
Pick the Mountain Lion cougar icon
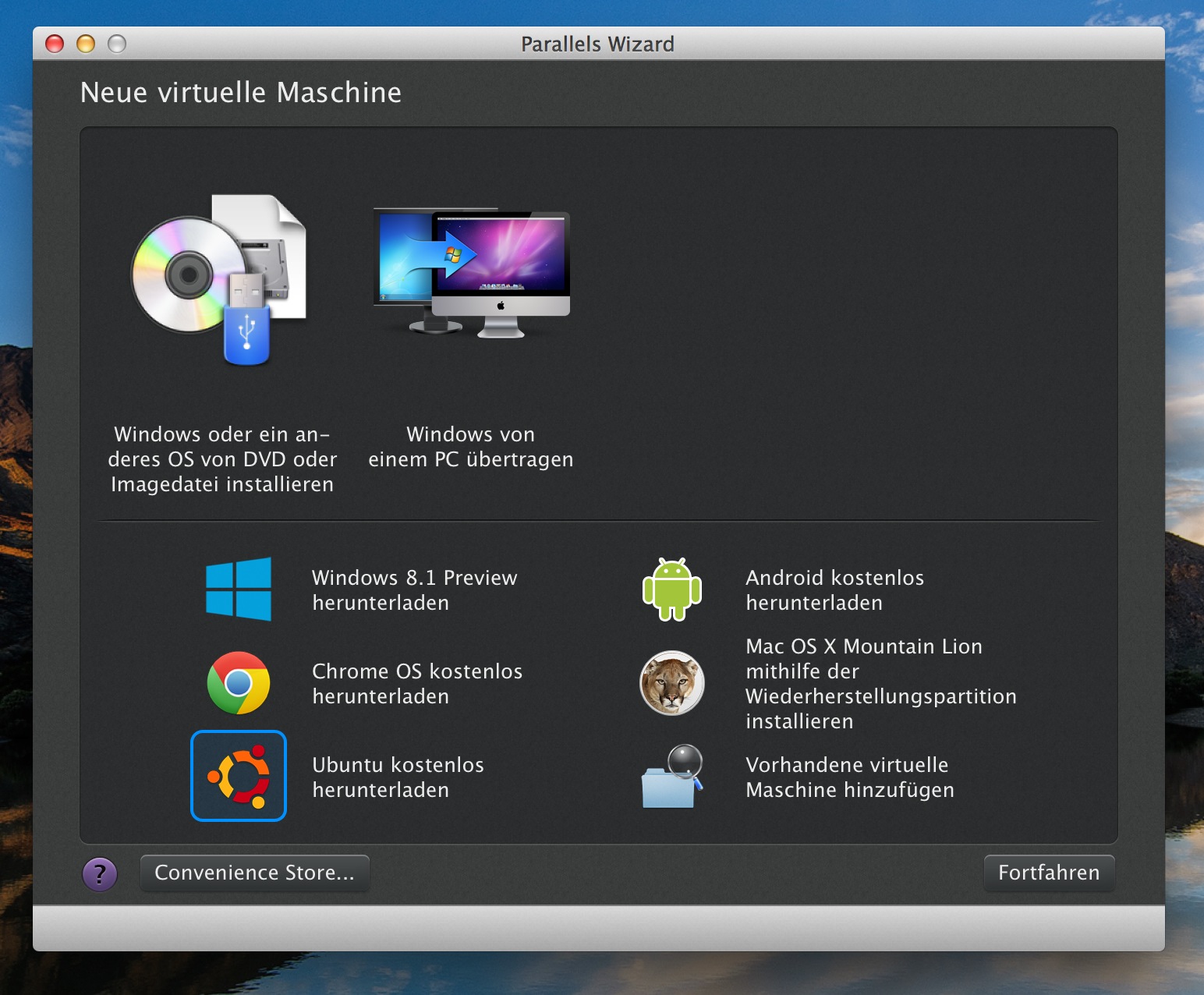(671, 683)
